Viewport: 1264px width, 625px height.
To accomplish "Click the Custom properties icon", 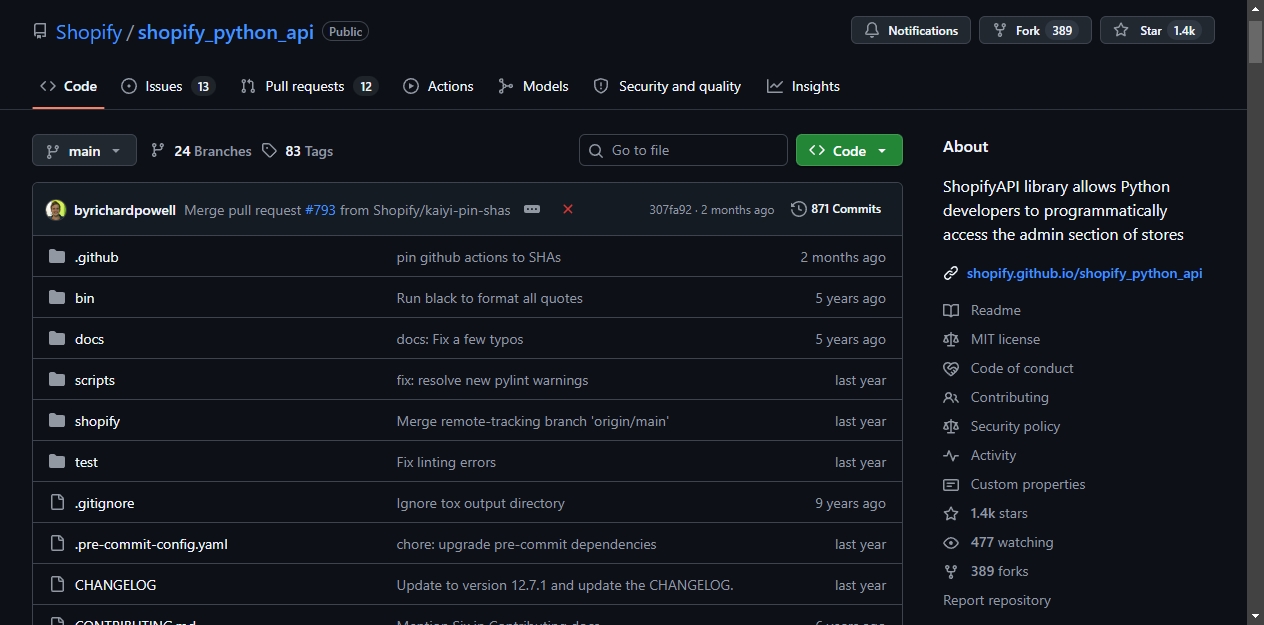I will coord(951,484).
